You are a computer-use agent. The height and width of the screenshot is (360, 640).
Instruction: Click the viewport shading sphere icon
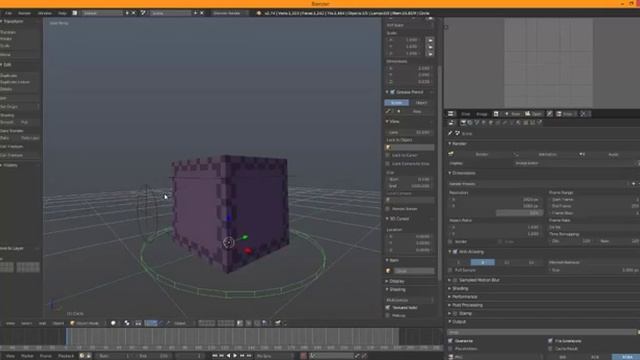[113, 323]
